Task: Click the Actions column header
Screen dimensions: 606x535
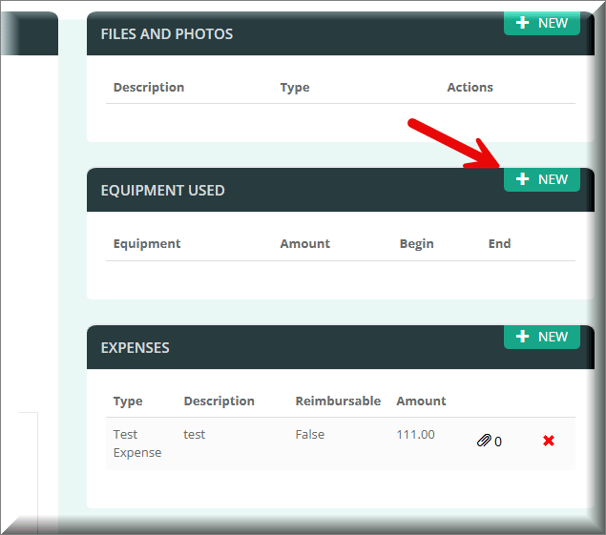Action: click(469, 87)
